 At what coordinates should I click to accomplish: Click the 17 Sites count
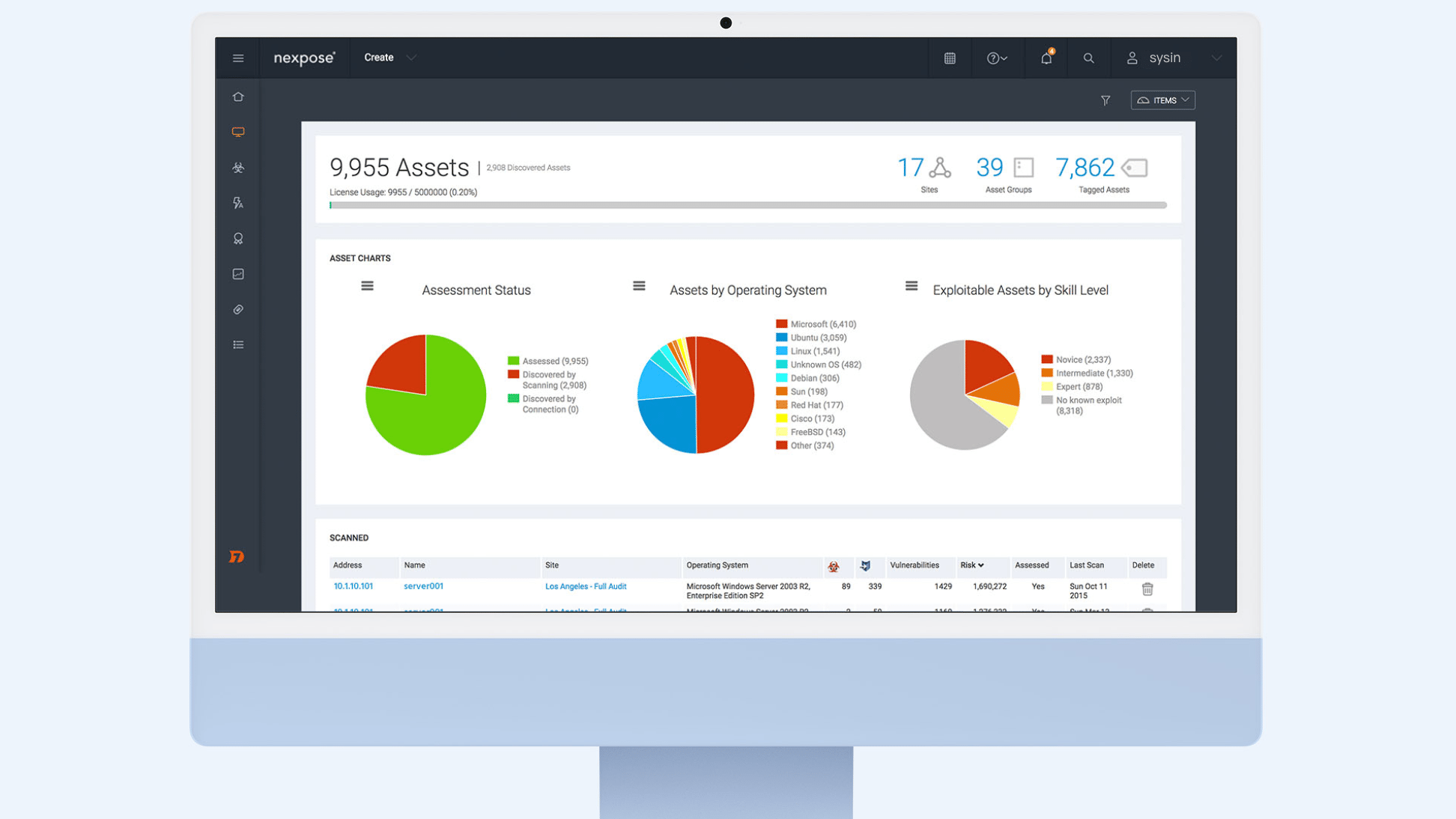click(910, 168)
